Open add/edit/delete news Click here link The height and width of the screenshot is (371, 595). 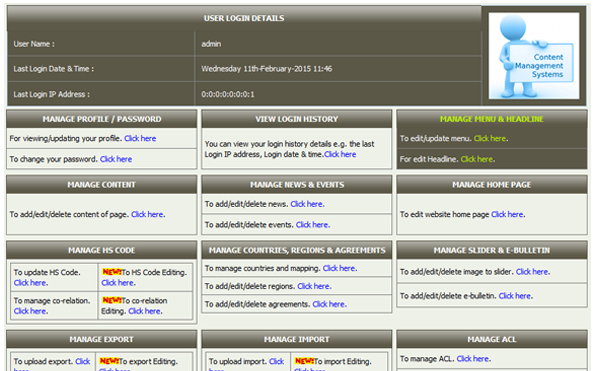[x=307, y=204]
